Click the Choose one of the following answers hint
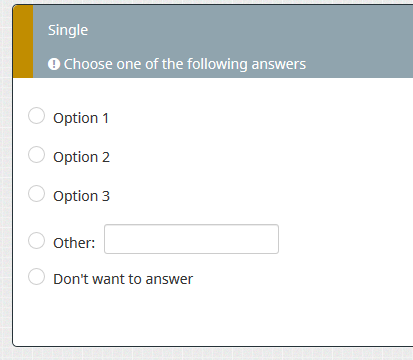The height and width of the screenshot is (360, 413). [185, 64]
